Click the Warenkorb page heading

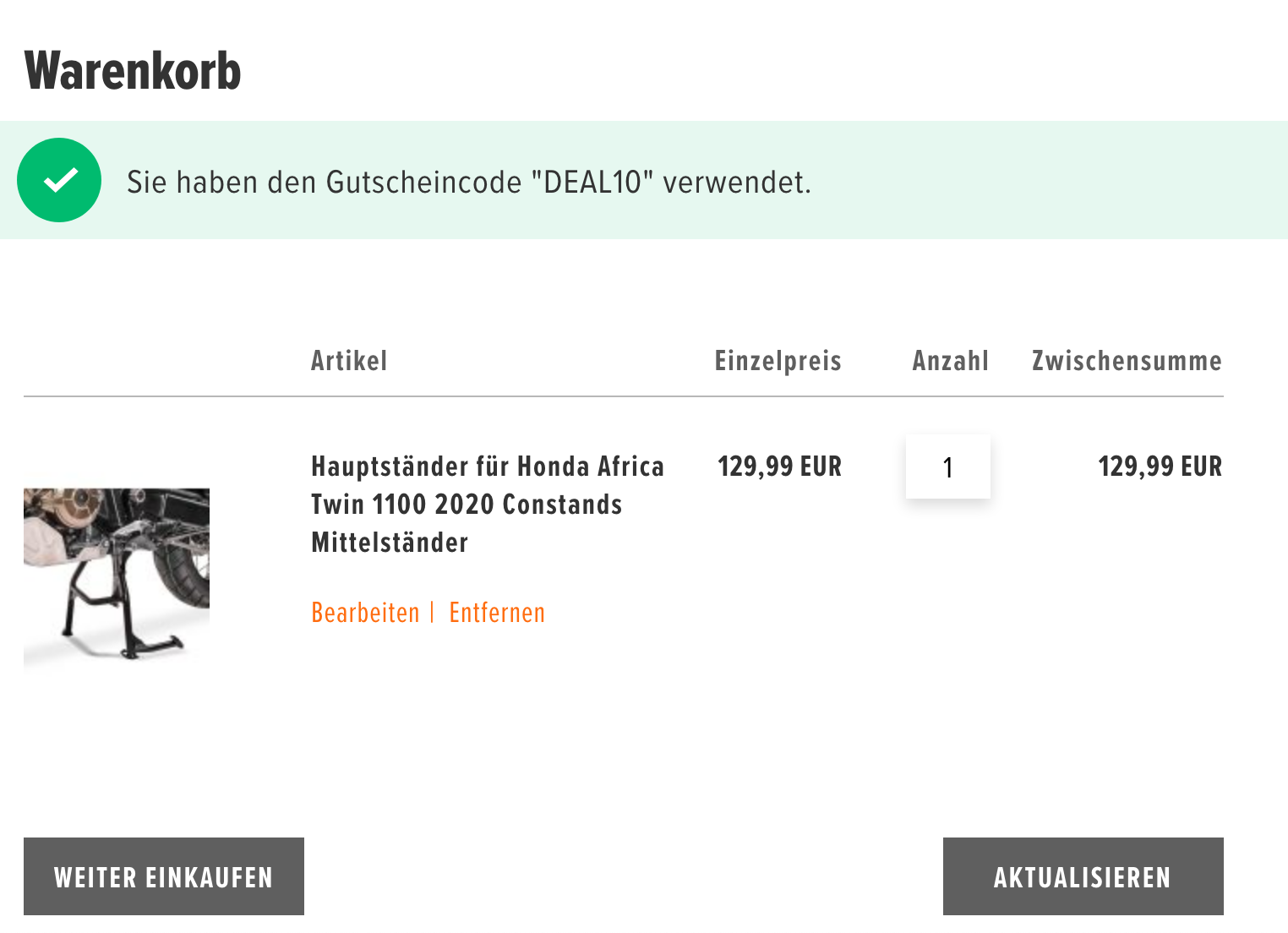coord(133,71)
